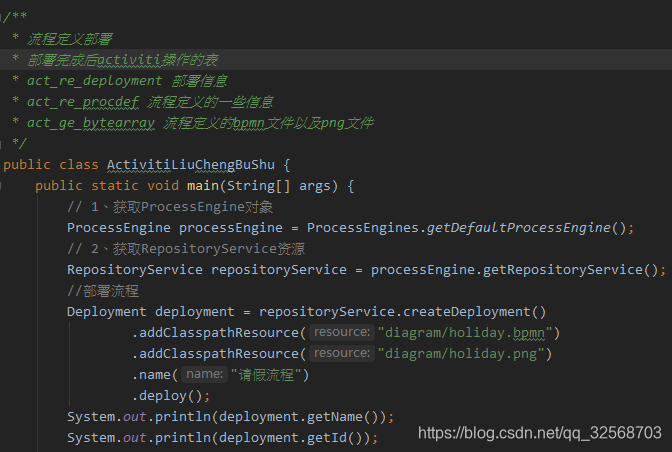Click act_re_procdef in the comment
This screenshot has width=672, height=452.
83,102
